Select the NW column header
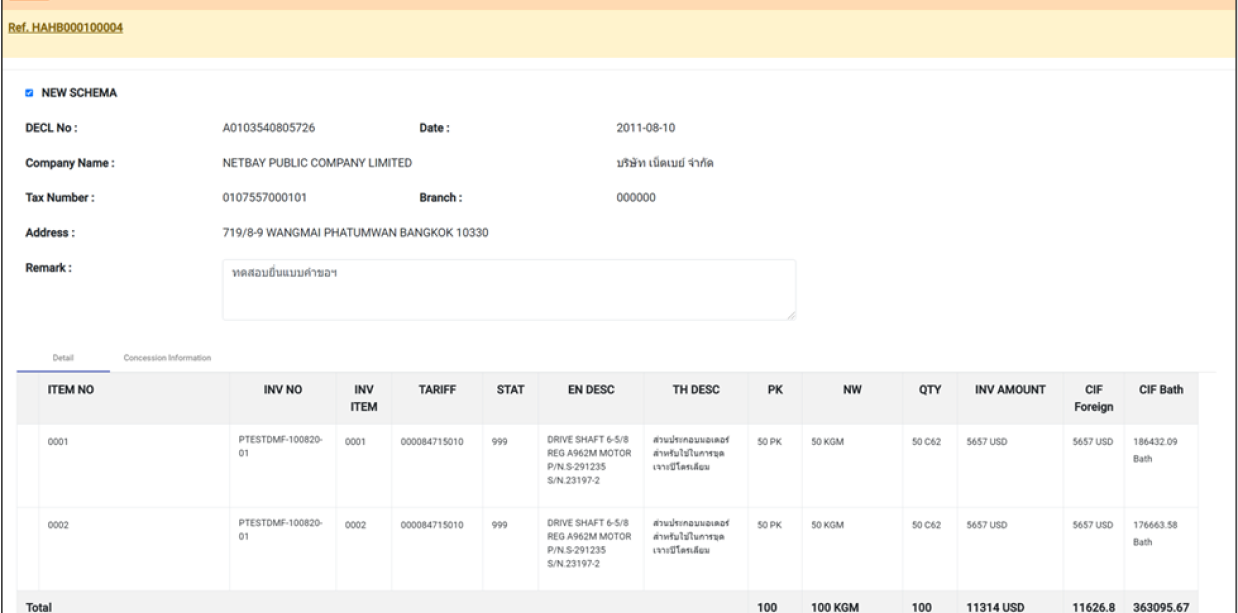This screenshot has width=1238, height=613. pyautogui.click(x=852, y=391)
